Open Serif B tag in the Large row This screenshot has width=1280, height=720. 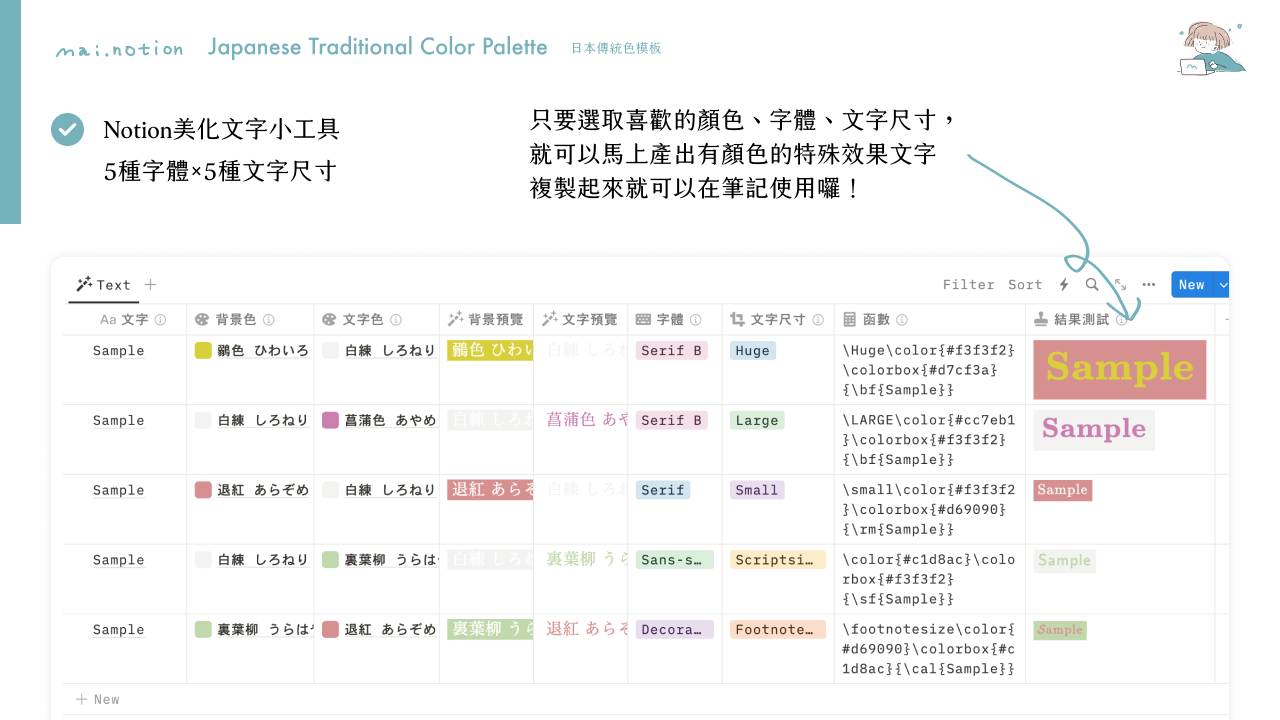click(x=672, y=421)
